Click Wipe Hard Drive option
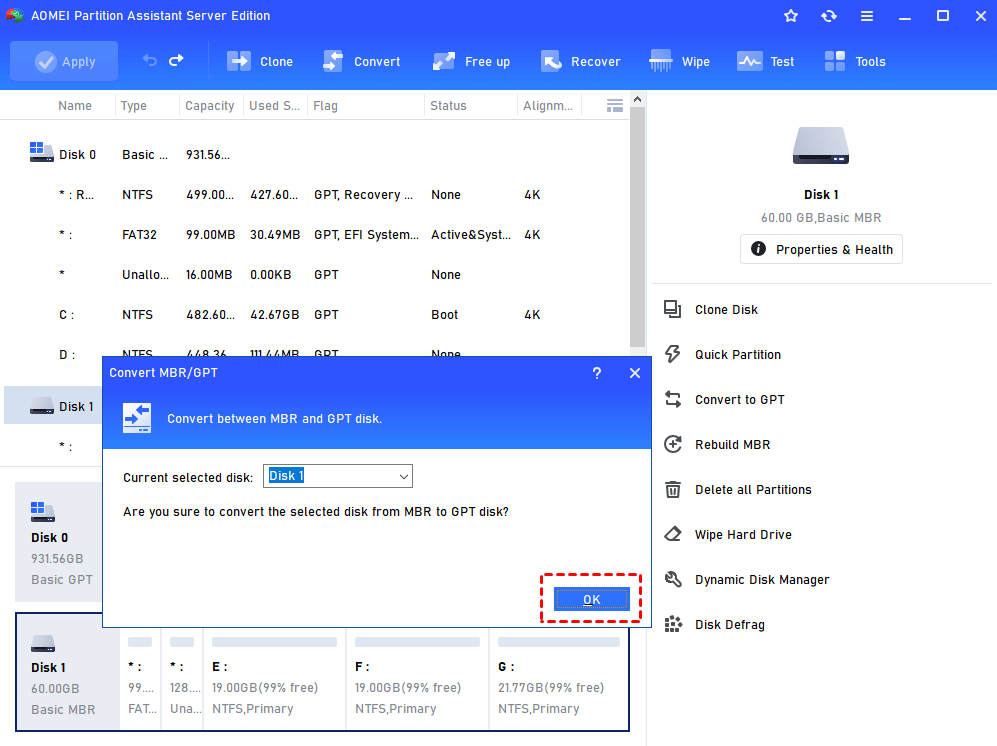Viewport: 997px width, 746px height. click(x=743, y=535)
